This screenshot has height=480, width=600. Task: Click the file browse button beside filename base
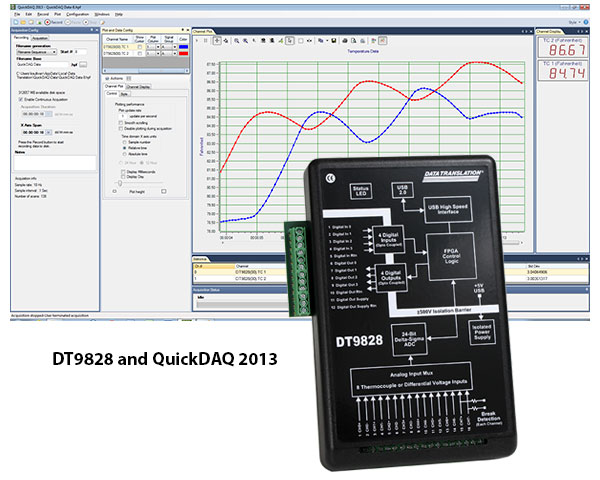click(83, 65)
